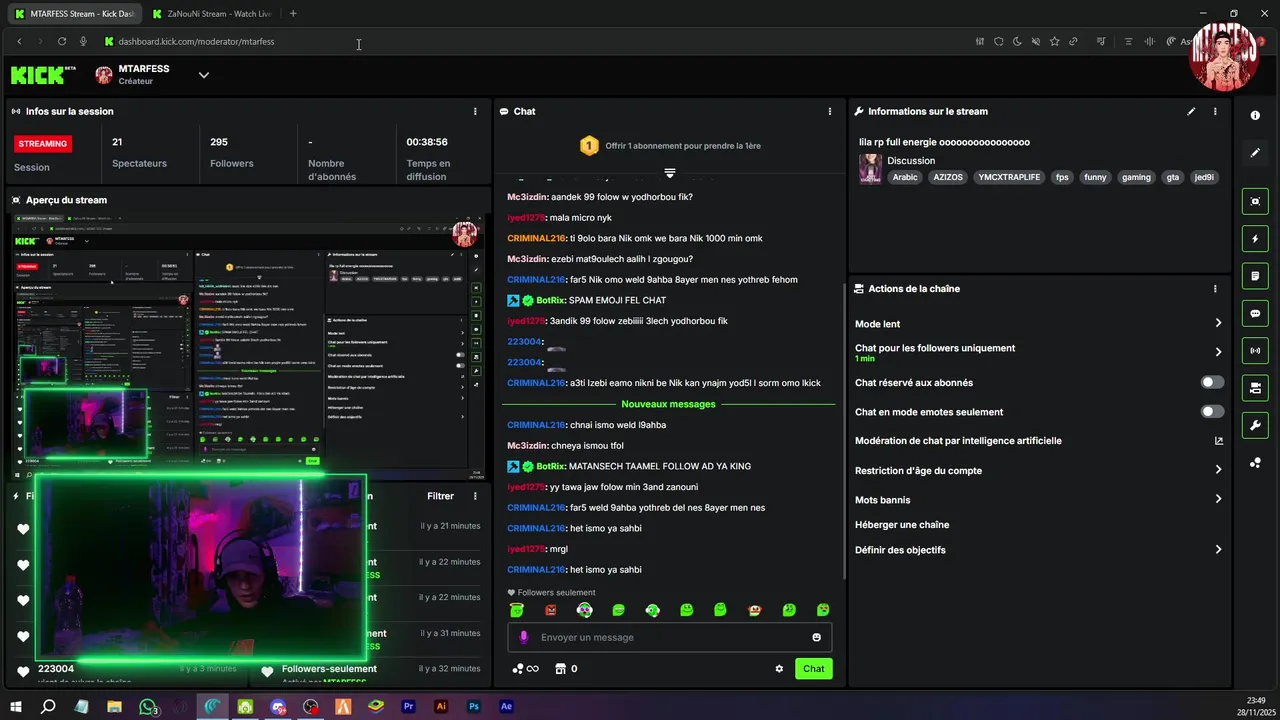Image resolution: width=1280 pixels, height=720 pixels.
Task: Click the shop icon below message box
Action: tap(560, 669)
